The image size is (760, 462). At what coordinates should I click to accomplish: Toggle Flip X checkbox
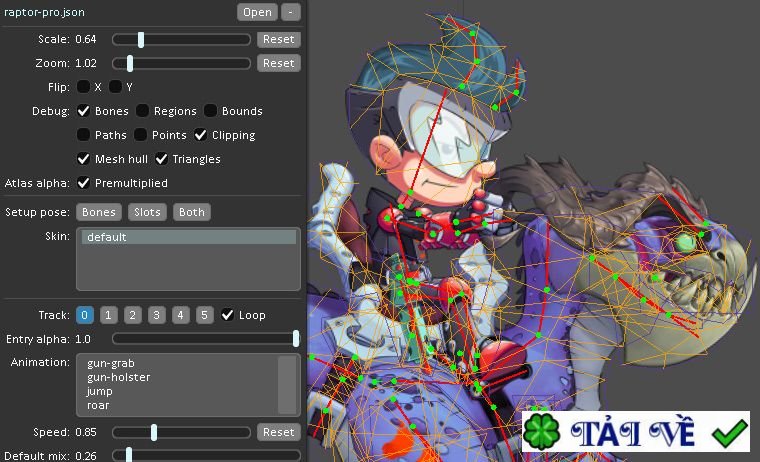click(83, 87)
